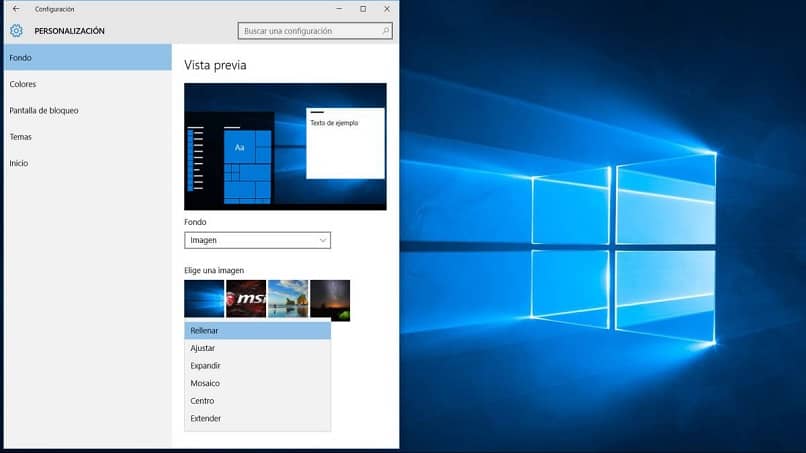Maximize the Configuración window
The height and width of the screenshot is (453, 806).
click(x=363, y=9)
